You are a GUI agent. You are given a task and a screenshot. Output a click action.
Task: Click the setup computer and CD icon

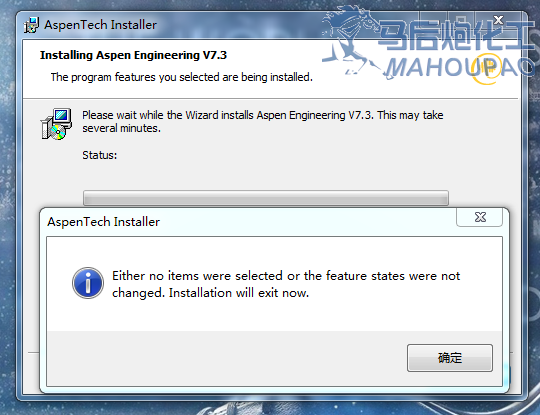coord(56,124)
